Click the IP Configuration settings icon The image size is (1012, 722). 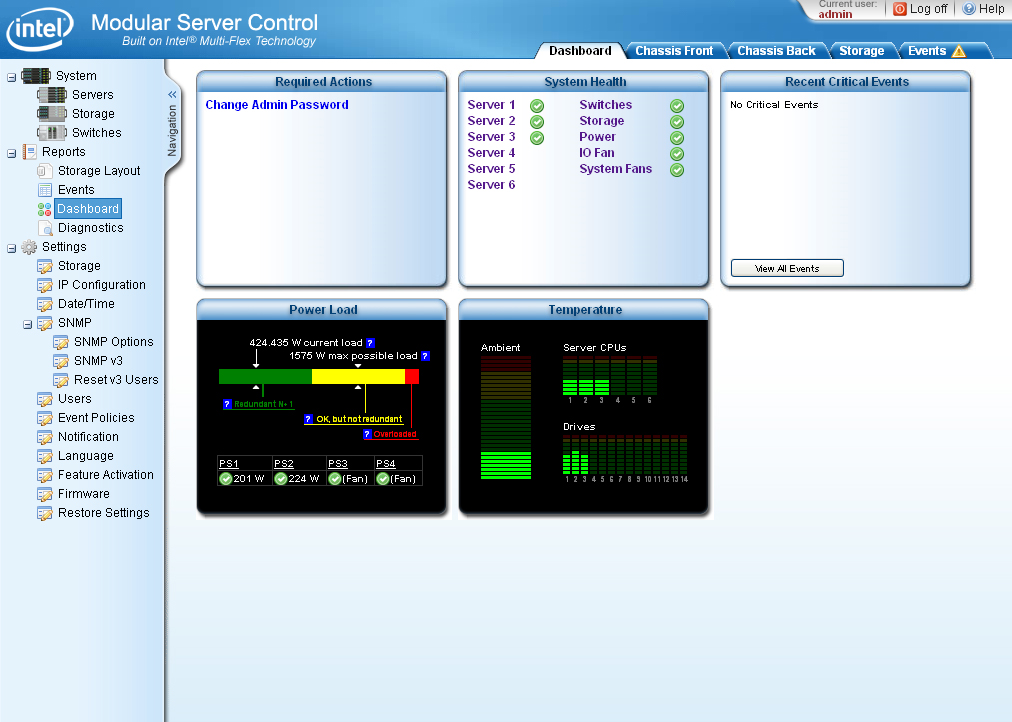[45, 285]
